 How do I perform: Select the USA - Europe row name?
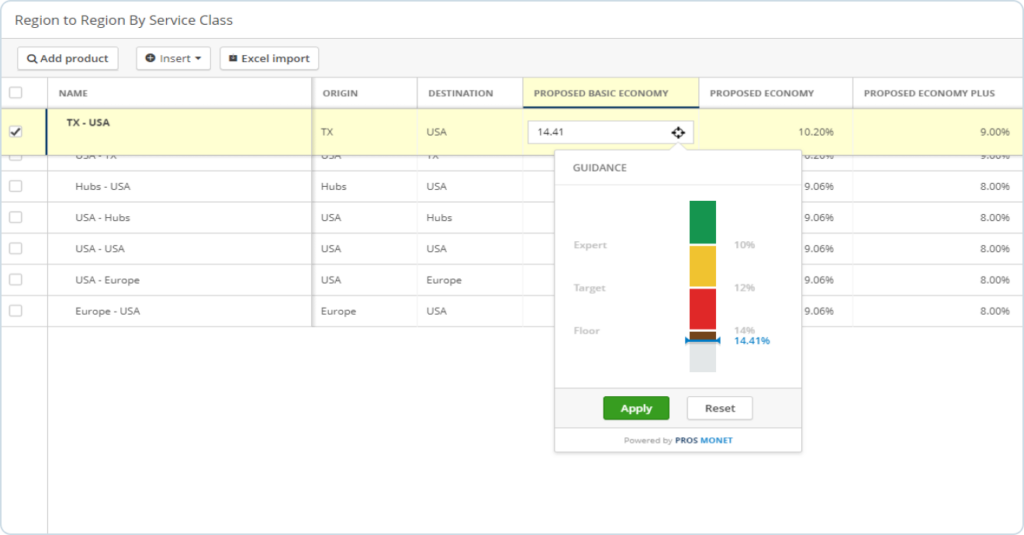(108, 280)
